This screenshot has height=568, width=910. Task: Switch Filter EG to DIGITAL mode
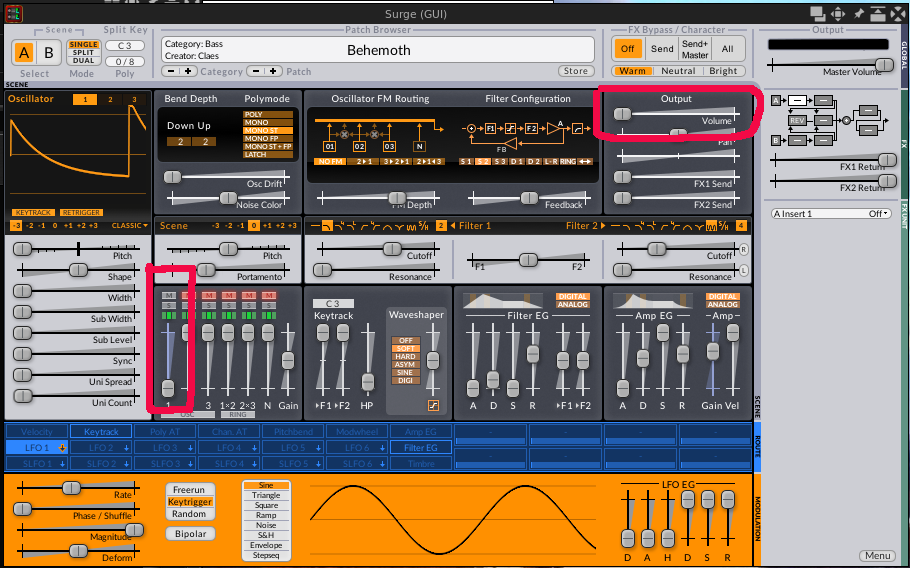pos(573,296)
